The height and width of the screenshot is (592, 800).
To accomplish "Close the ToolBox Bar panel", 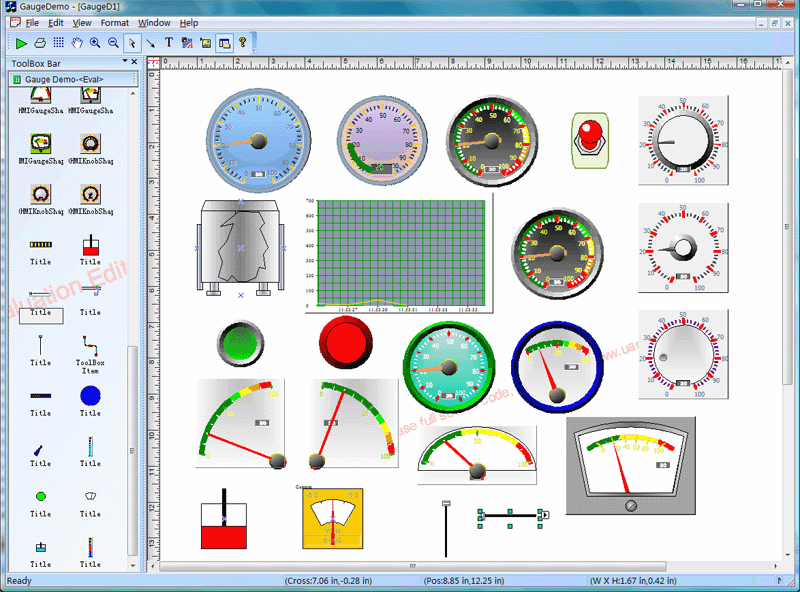I will (134, 63).
